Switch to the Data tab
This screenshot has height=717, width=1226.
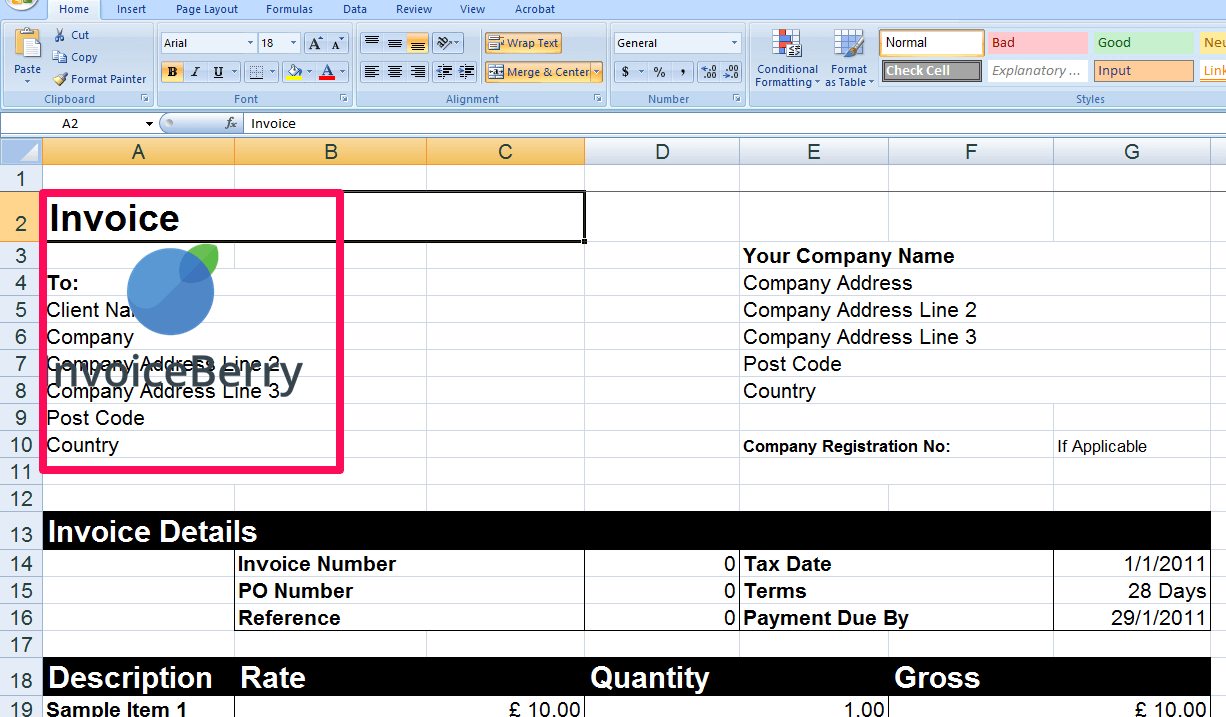coord(354,9)
